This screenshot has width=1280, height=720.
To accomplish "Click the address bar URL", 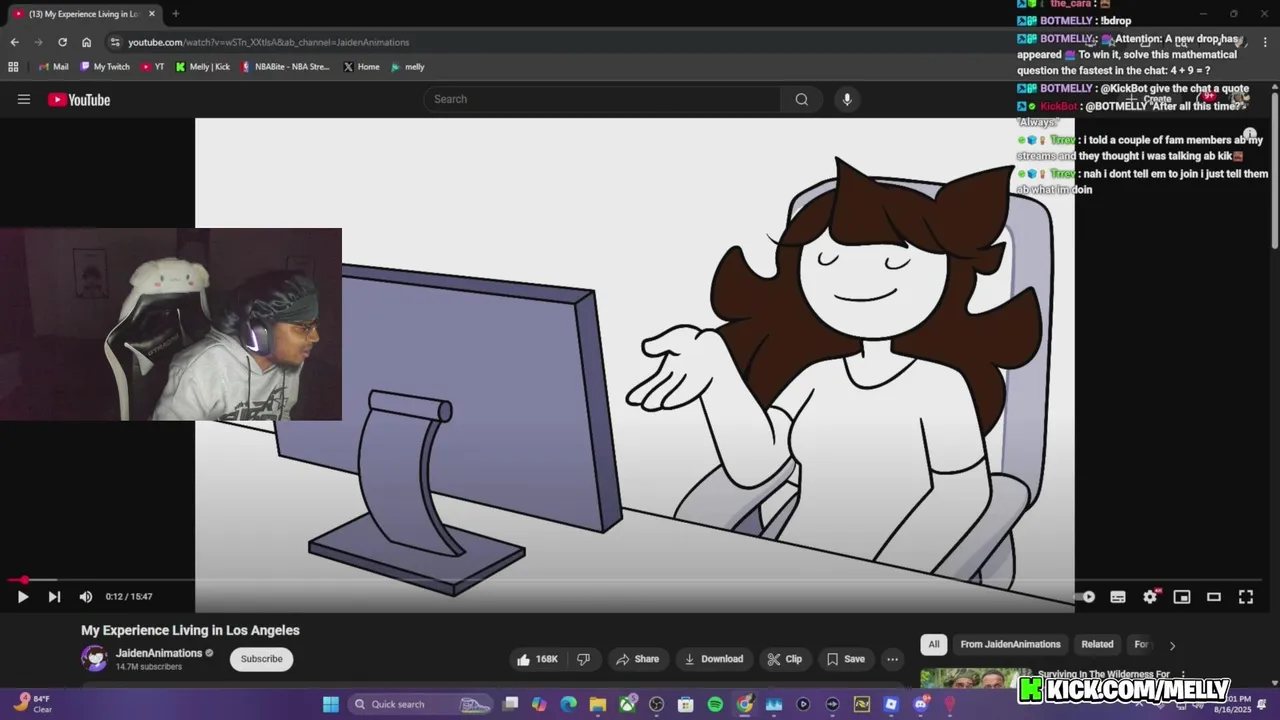I will point(268,42).
